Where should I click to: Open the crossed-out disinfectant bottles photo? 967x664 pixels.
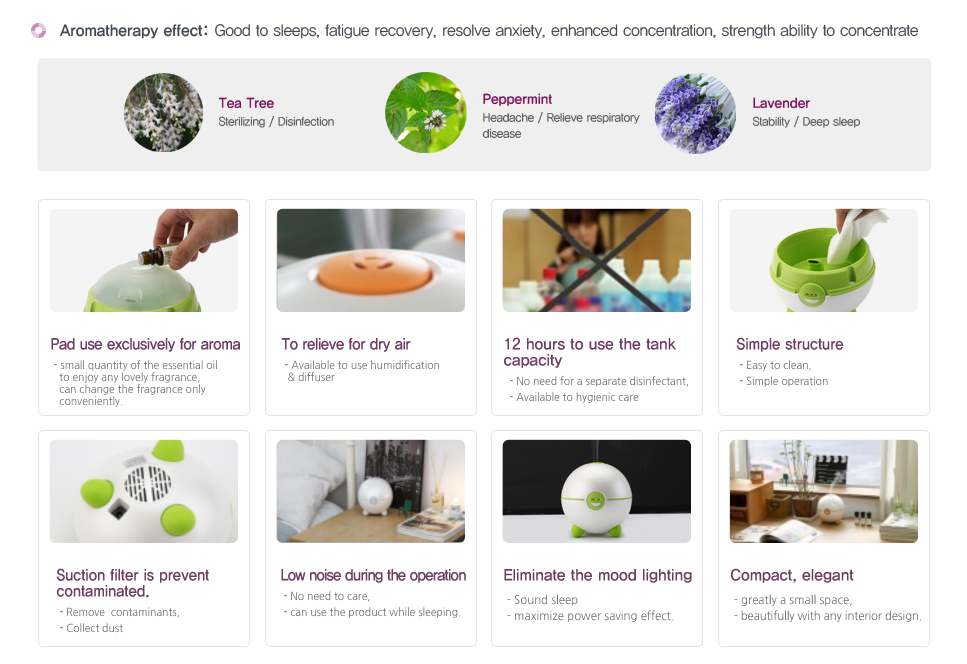point(597,260)
